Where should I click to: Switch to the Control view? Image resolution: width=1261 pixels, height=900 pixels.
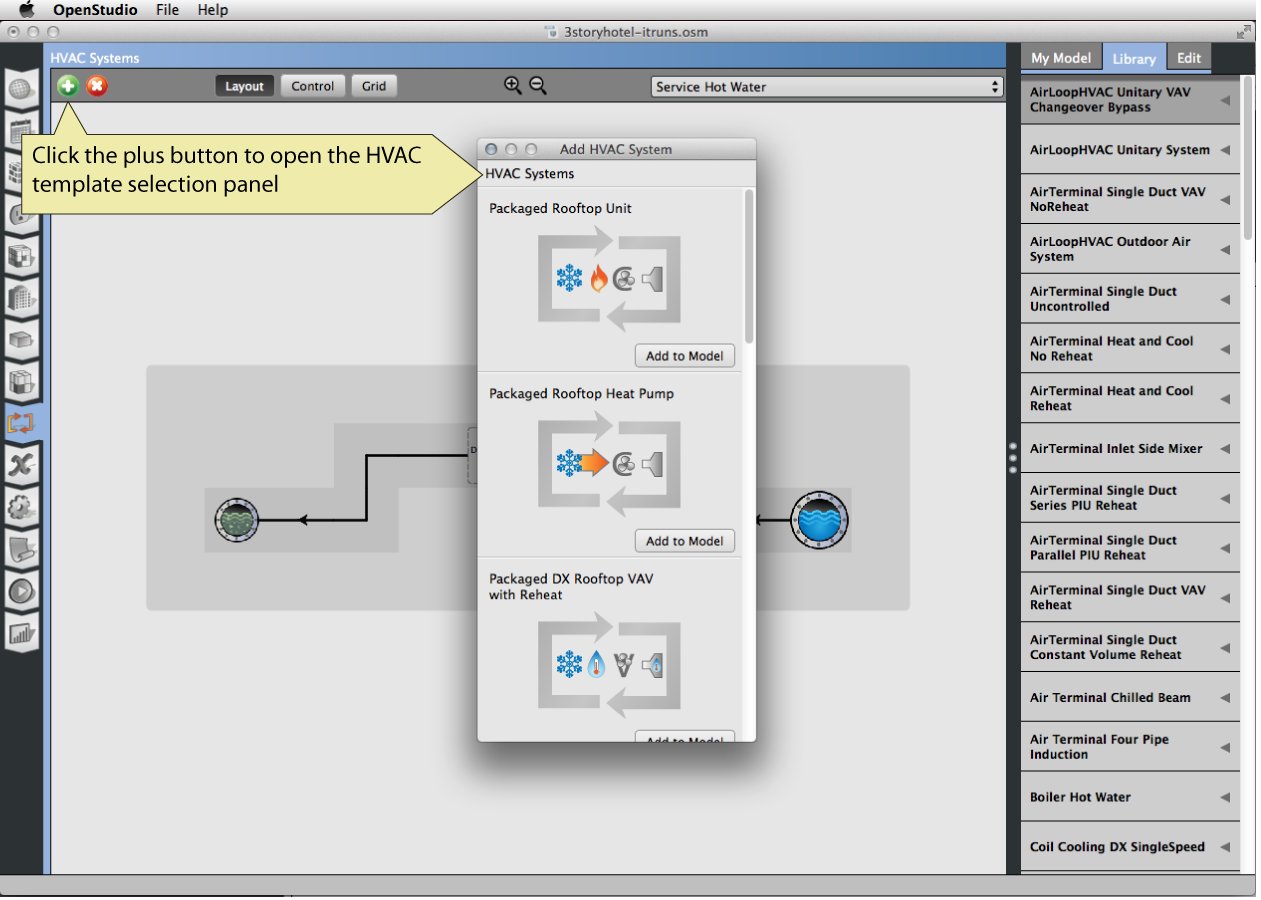(313, 86)
